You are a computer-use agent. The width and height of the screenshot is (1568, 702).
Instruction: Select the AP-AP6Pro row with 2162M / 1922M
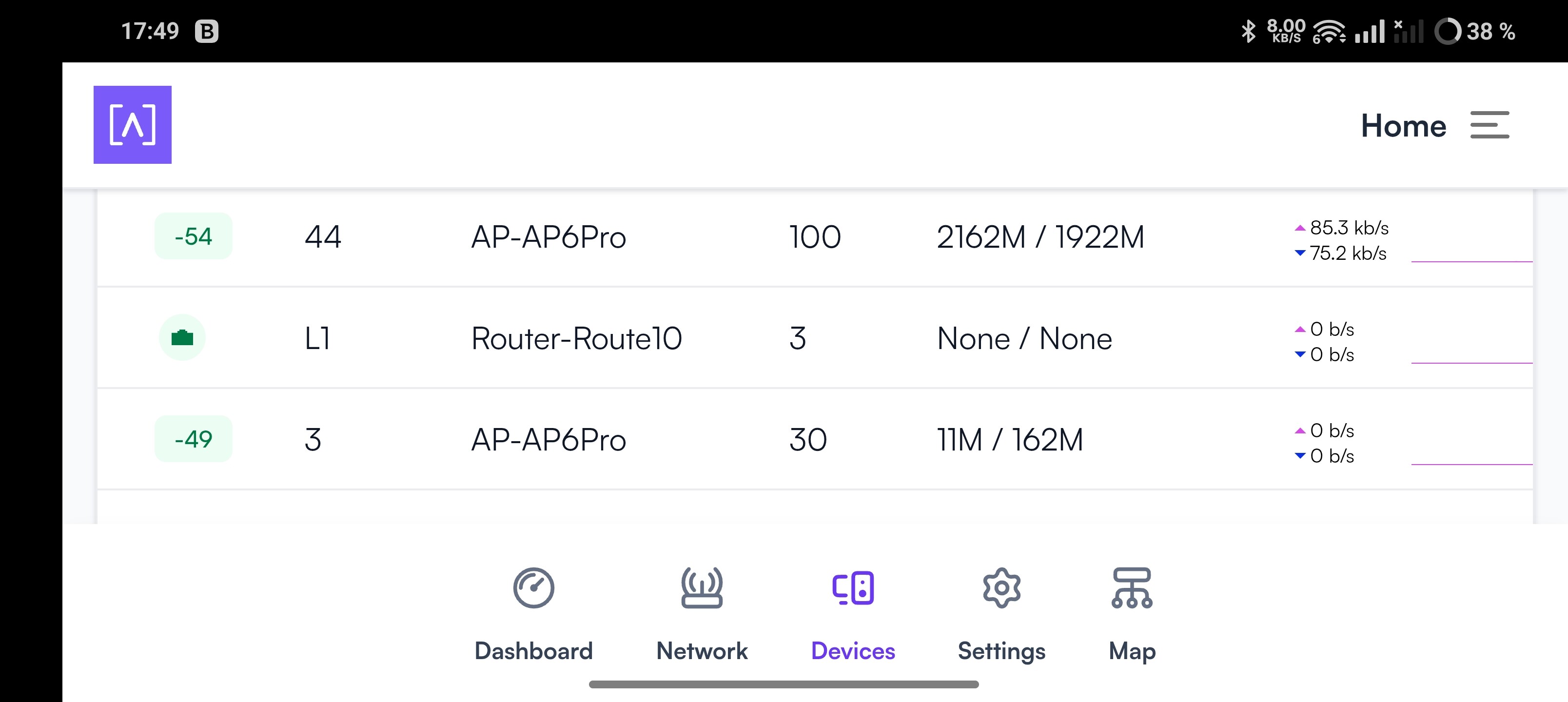(815, 237)
